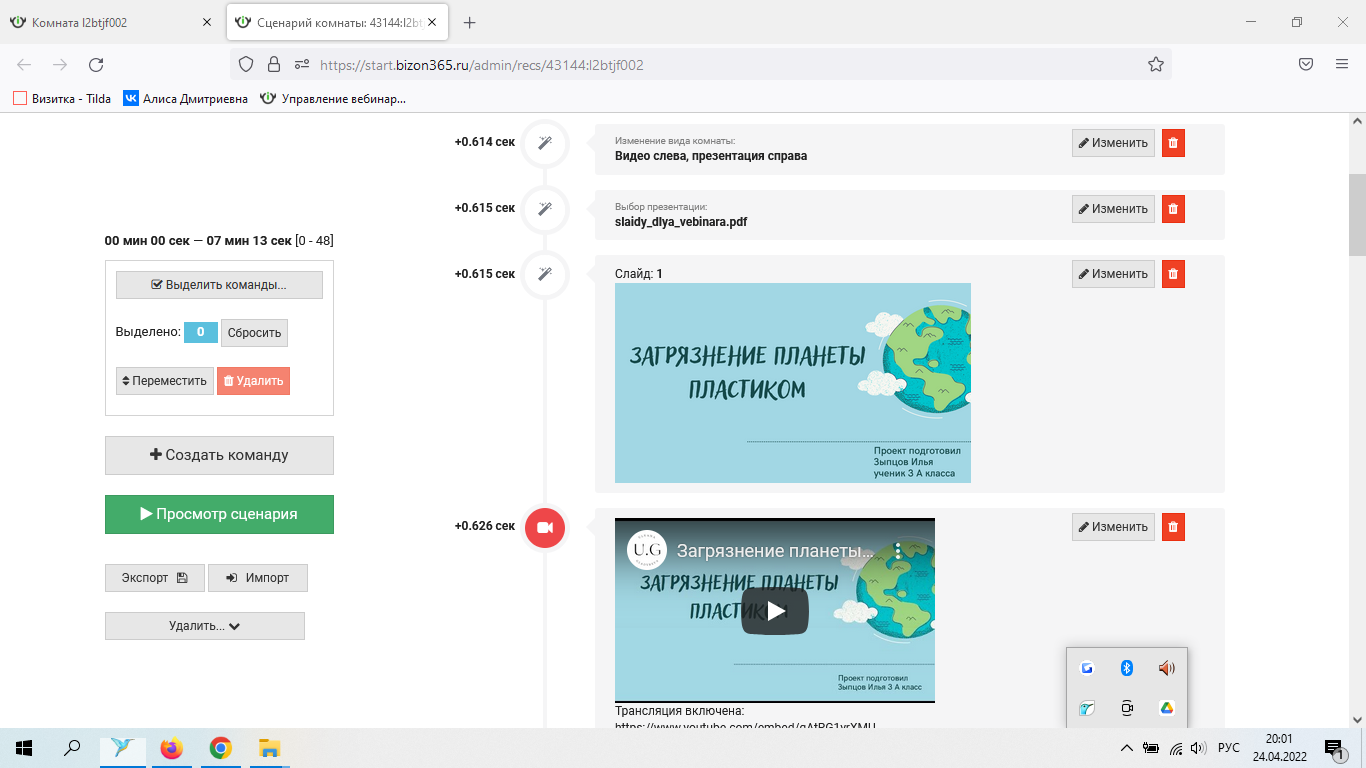1366x768 pixels.
Task: Click the page's vertical scrollbar thumb
Action: coord(1356,215)
